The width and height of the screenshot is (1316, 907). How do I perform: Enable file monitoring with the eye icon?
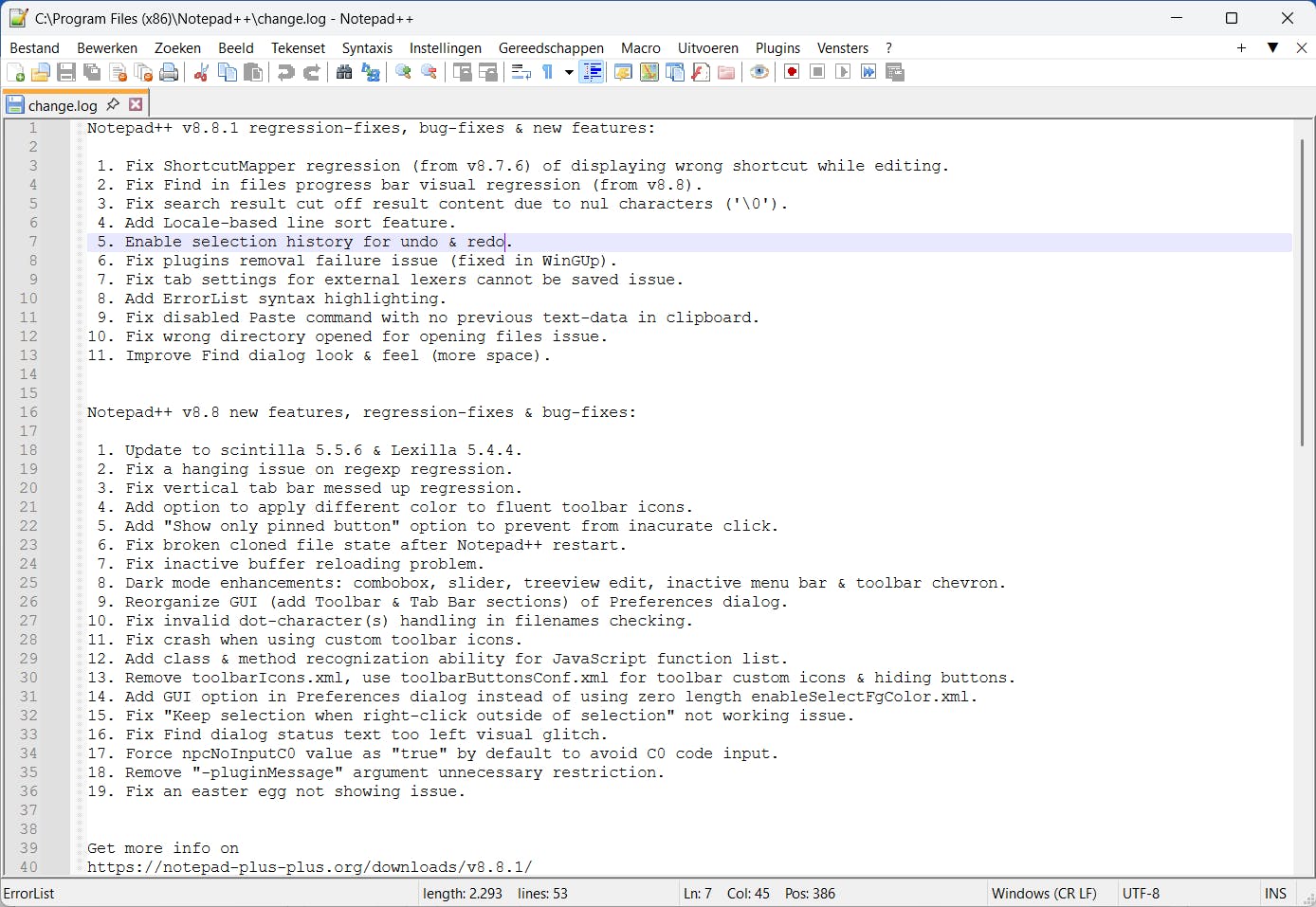coord(759,71)
